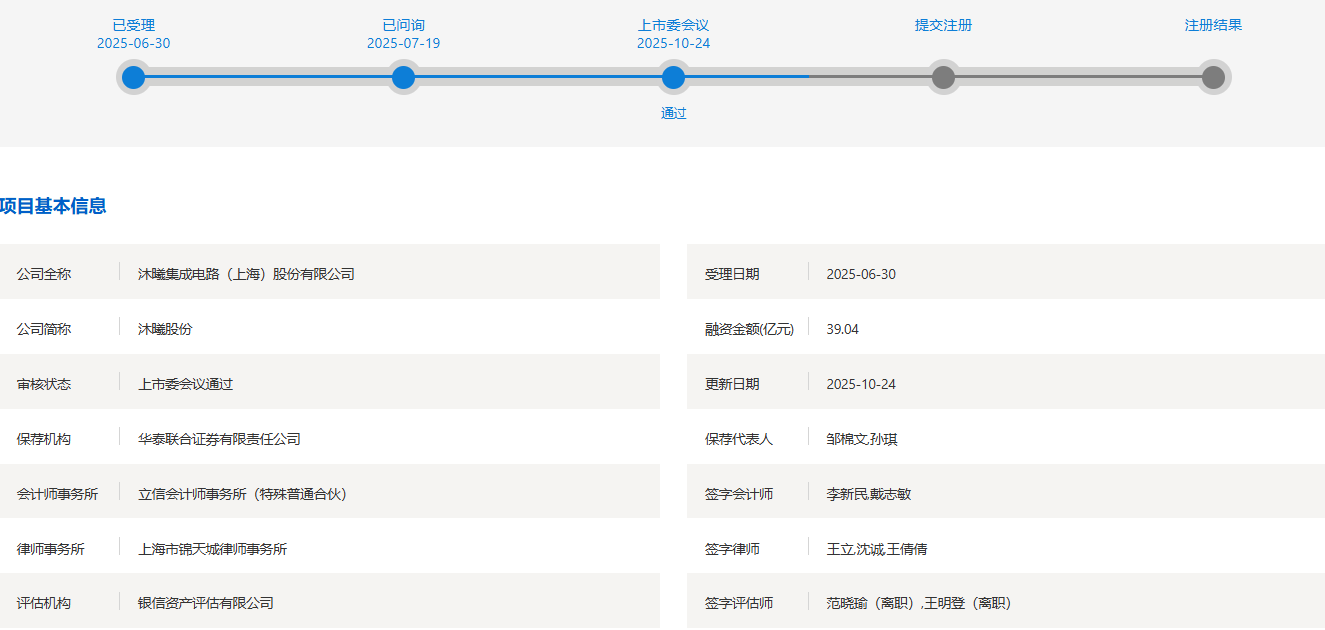
Task: Click sponsor 华泰联合证券有限责任公司
Action: pos(219,439)
